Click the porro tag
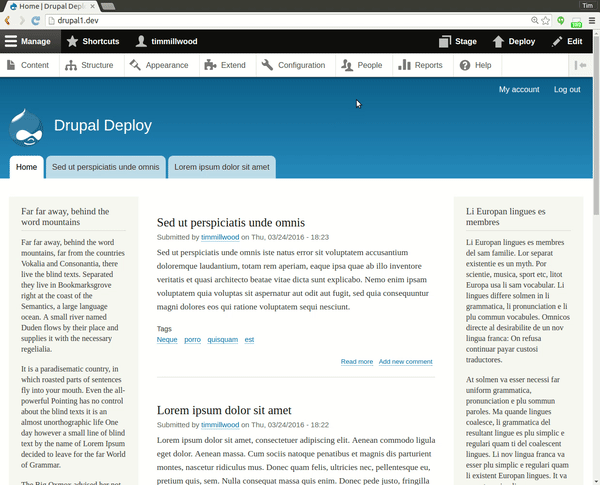The width and height of the screenshot is (600, 485). tap(192, 339)
